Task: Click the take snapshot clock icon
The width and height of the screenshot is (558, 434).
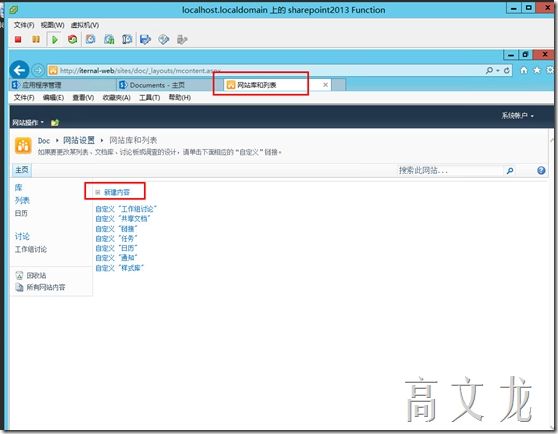Action: 91,39
